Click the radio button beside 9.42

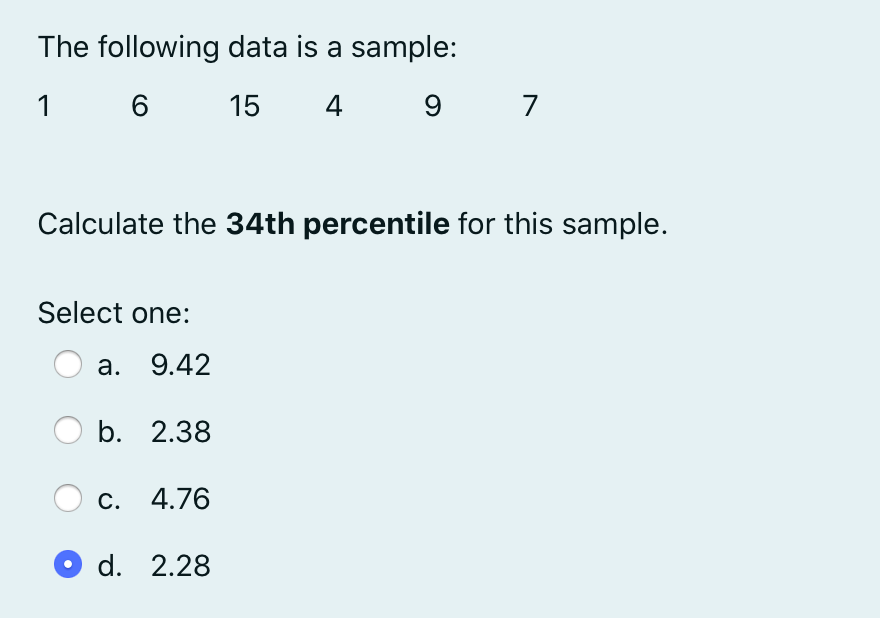[68, 364]
